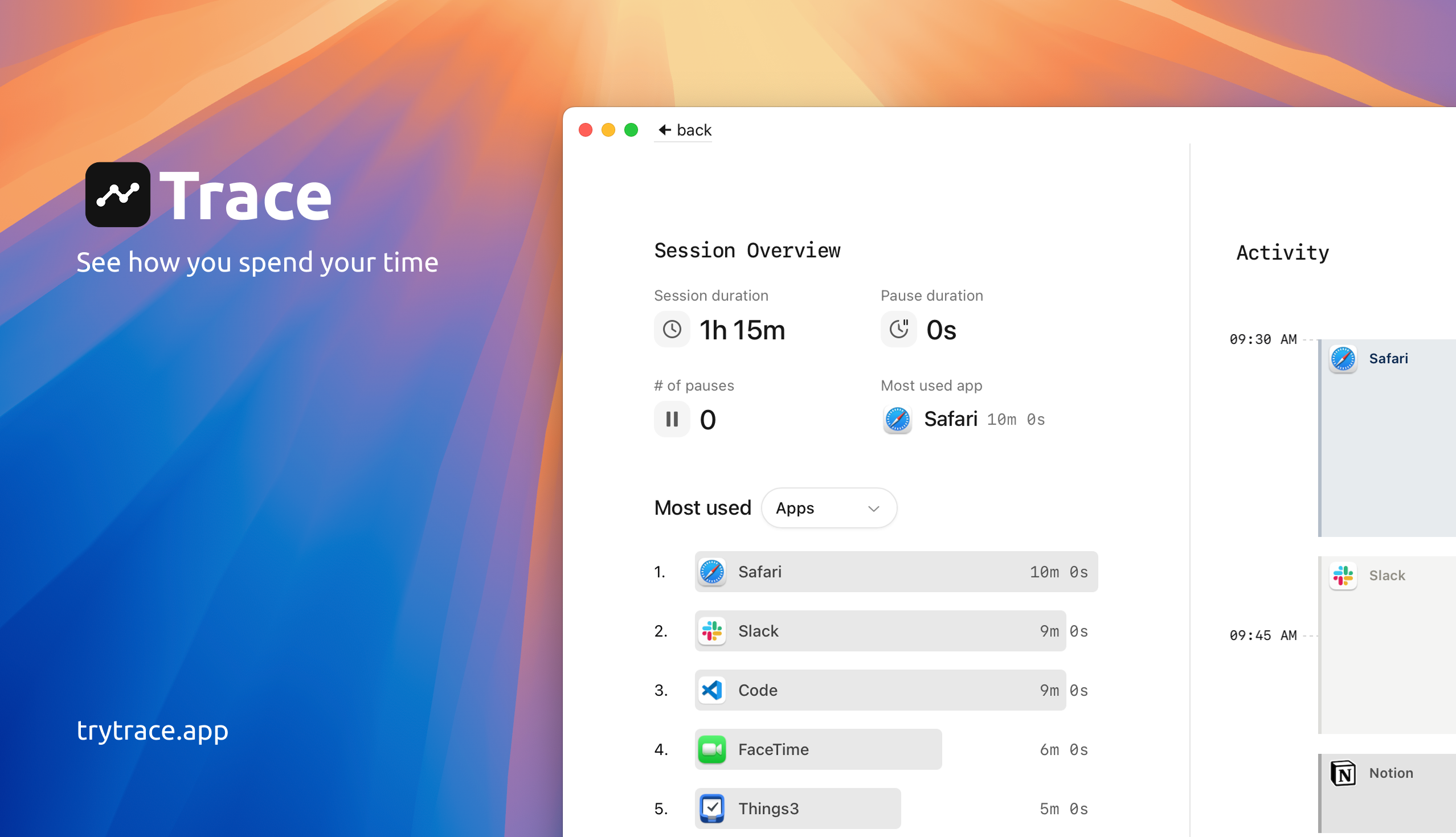This screenshot has width=1456, height=837.
Task: Click the FaceTime icon in ranked list
Action: coord(712,750)
